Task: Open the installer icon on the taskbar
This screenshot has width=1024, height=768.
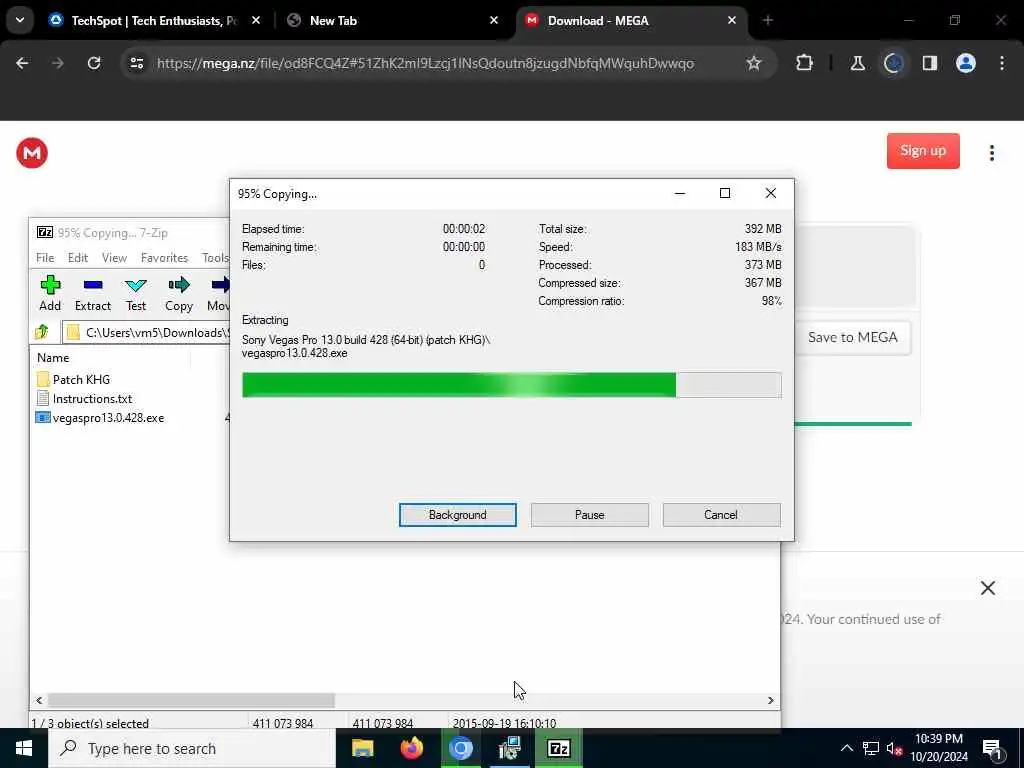Action: [x=509, y=748]
